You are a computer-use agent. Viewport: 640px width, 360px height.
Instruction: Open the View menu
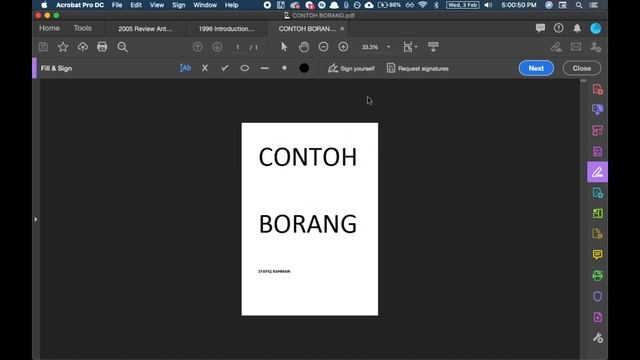(x=157, y=5)
